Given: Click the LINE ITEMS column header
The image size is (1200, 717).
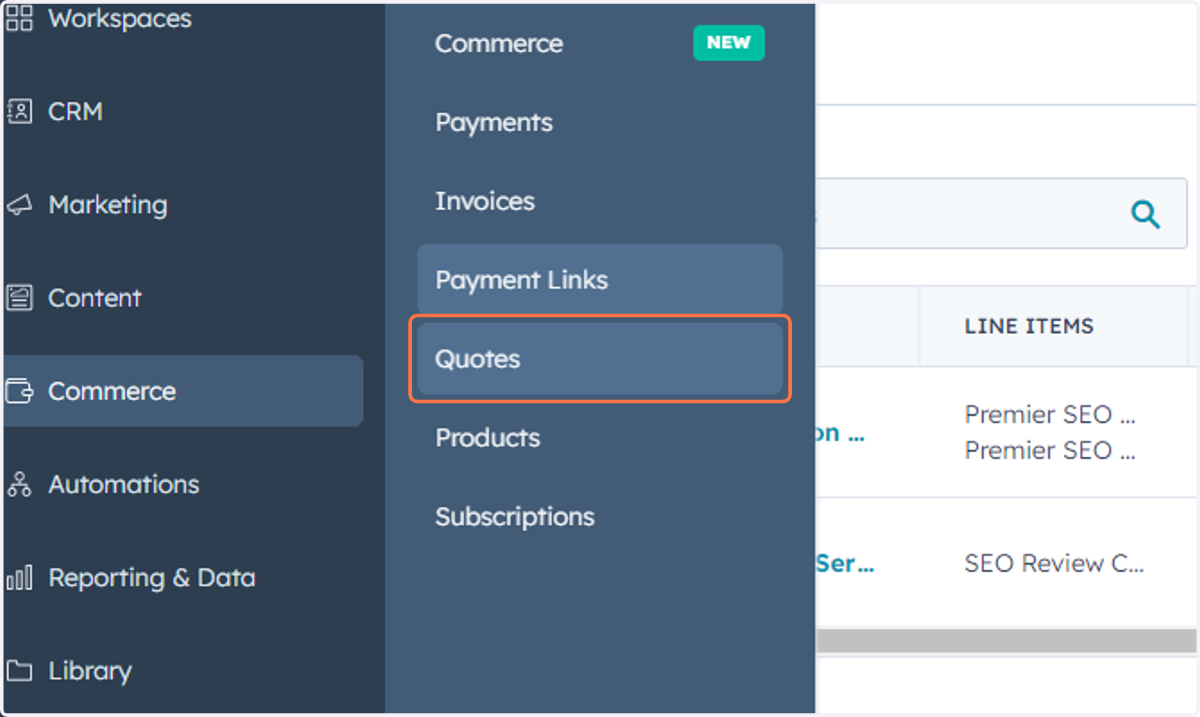Looking at the screenshot, I should (x=1029, y=326).
